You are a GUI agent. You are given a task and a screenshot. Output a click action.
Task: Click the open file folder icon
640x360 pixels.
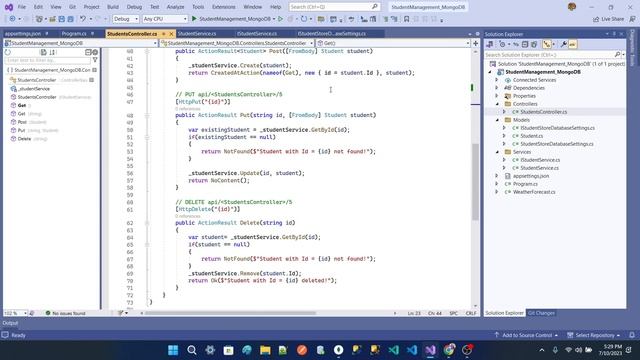pyautogui.click(x=53, y=19)
